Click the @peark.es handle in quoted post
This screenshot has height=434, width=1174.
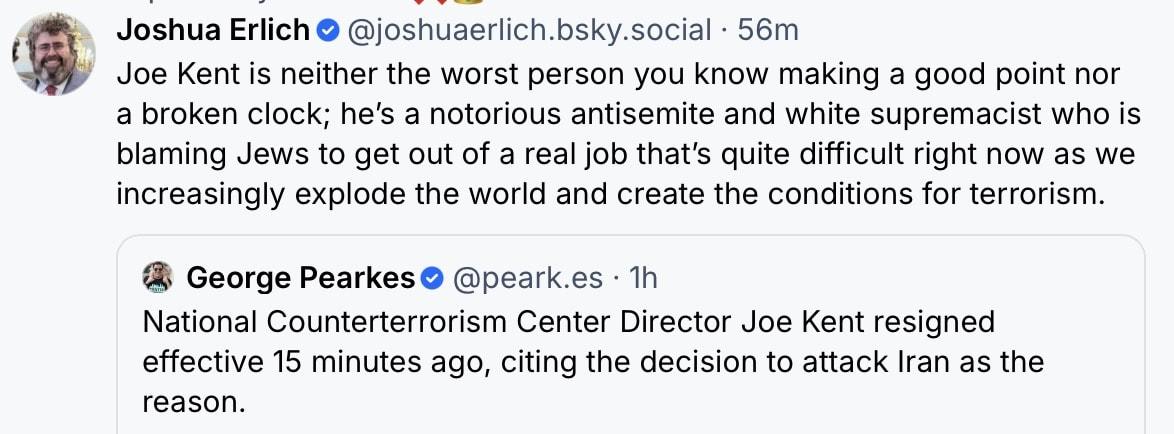coord(528,277)
